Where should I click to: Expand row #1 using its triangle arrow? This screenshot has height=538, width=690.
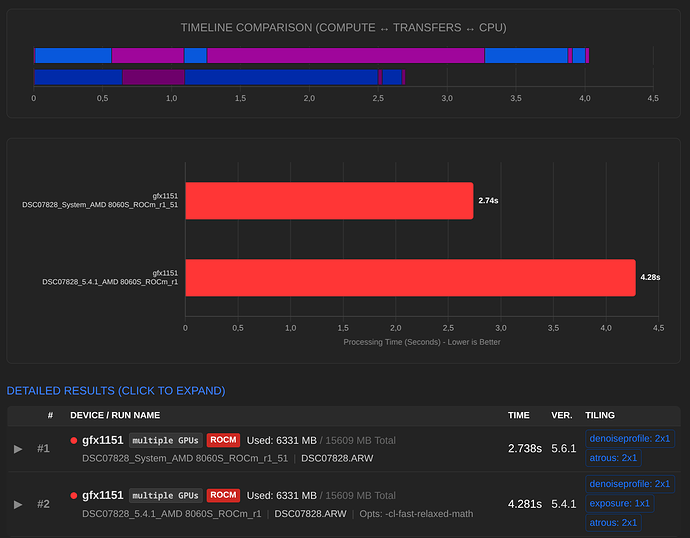[x=18, y=449]
